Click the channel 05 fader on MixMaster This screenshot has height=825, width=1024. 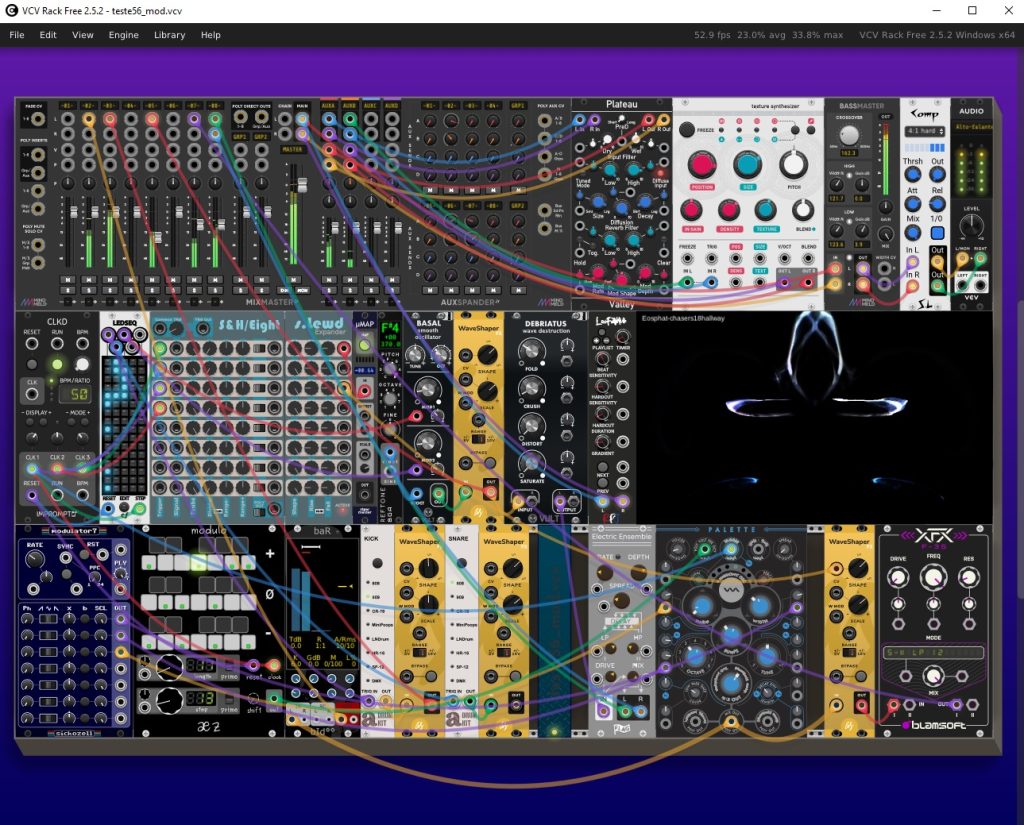point(156,238)
